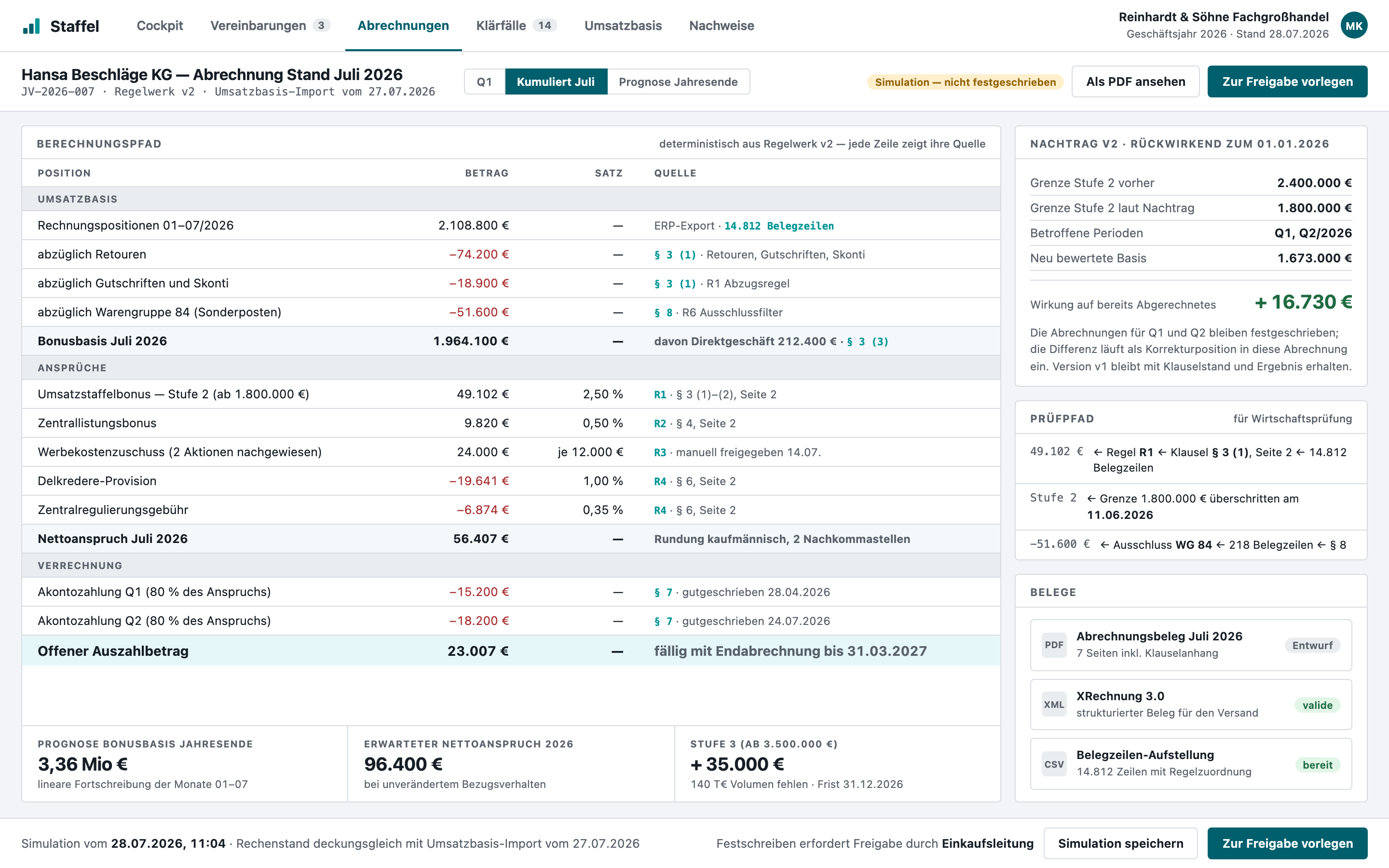Click top Zur Freigabe vorlegen button

1287,81
